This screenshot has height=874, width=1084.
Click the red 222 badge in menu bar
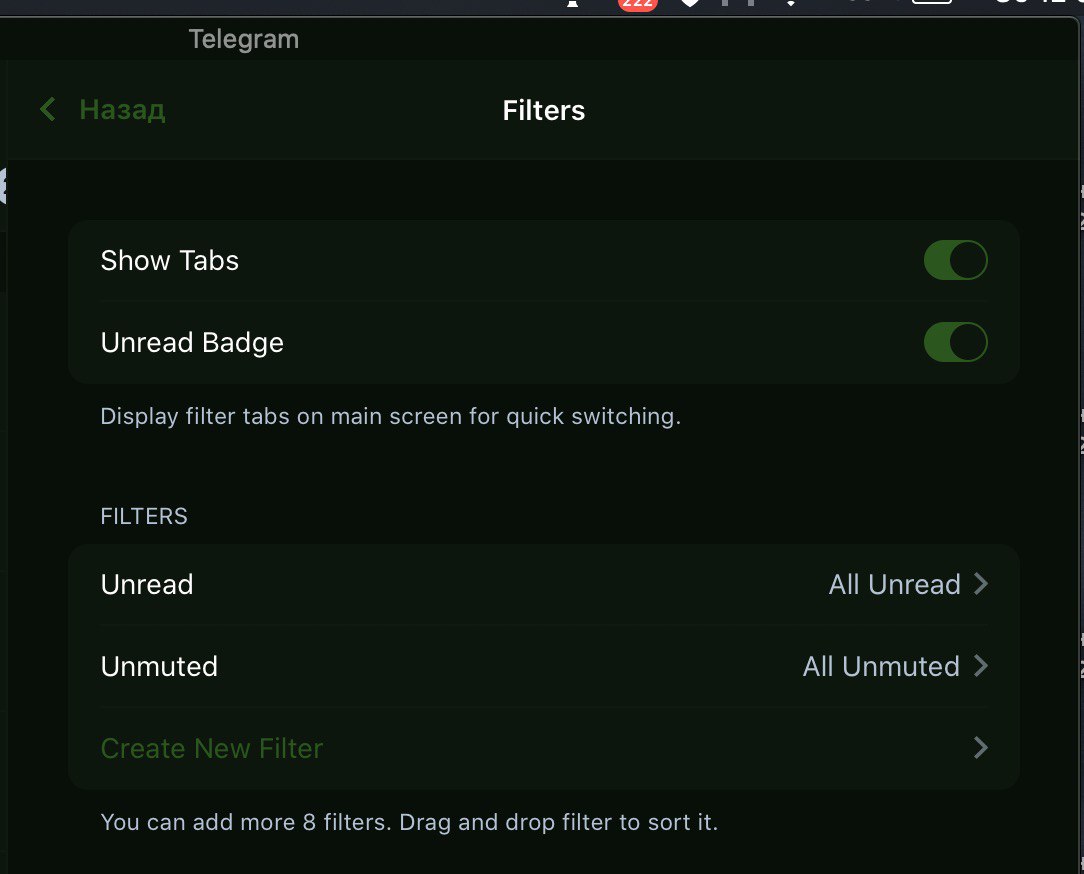point(637,4)
